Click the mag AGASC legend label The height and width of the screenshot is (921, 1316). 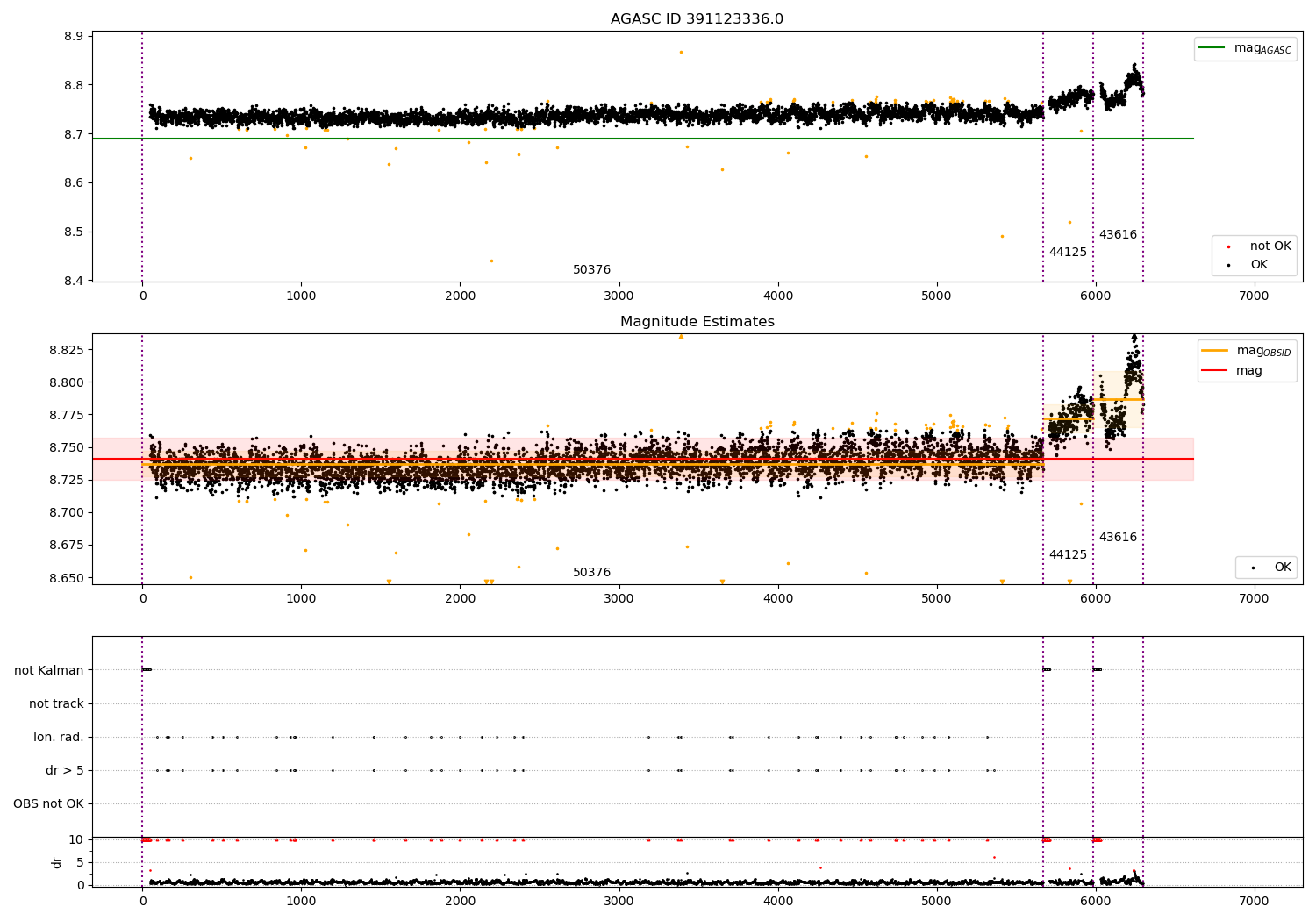[x=1262, y=49]
